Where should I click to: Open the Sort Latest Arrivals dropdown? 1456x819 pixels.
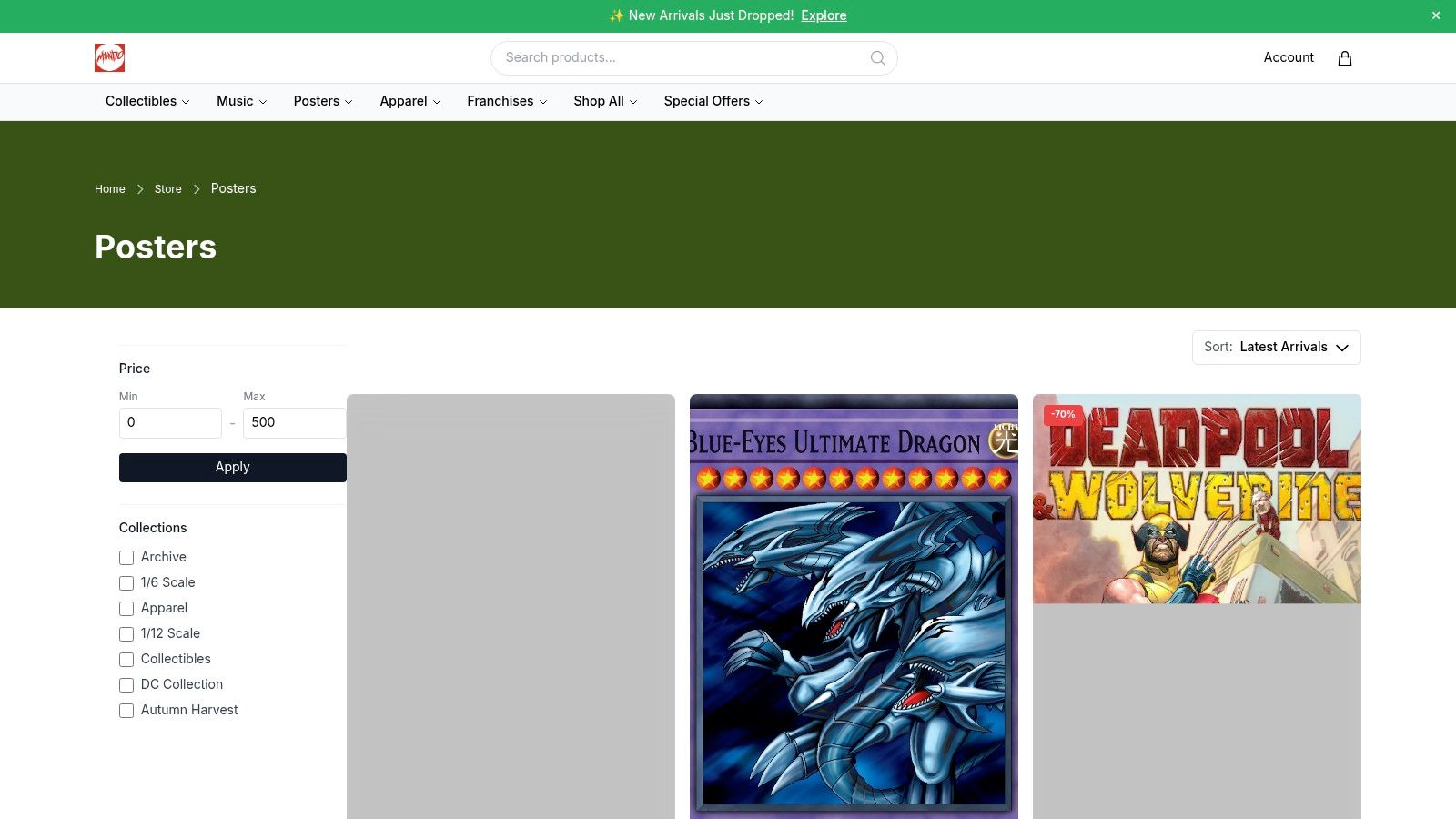tap(1276, 348)
